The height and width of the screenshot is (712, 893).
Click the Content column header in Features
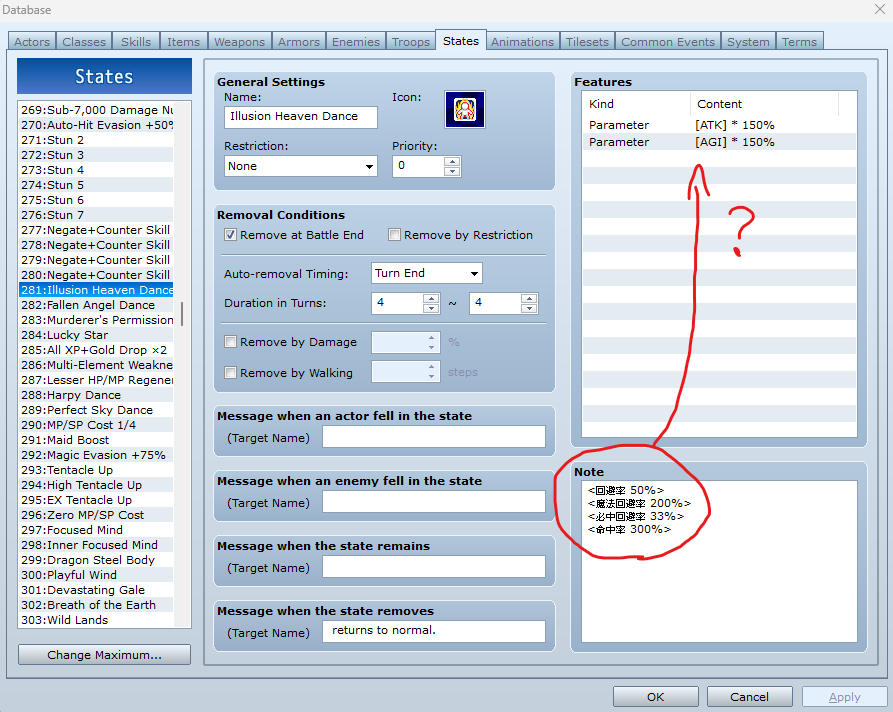coord(764,104)
